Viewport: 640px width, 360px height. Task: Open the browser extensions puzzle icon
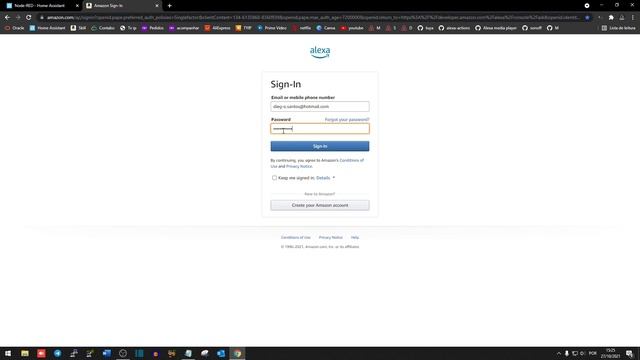pos(611,18)
